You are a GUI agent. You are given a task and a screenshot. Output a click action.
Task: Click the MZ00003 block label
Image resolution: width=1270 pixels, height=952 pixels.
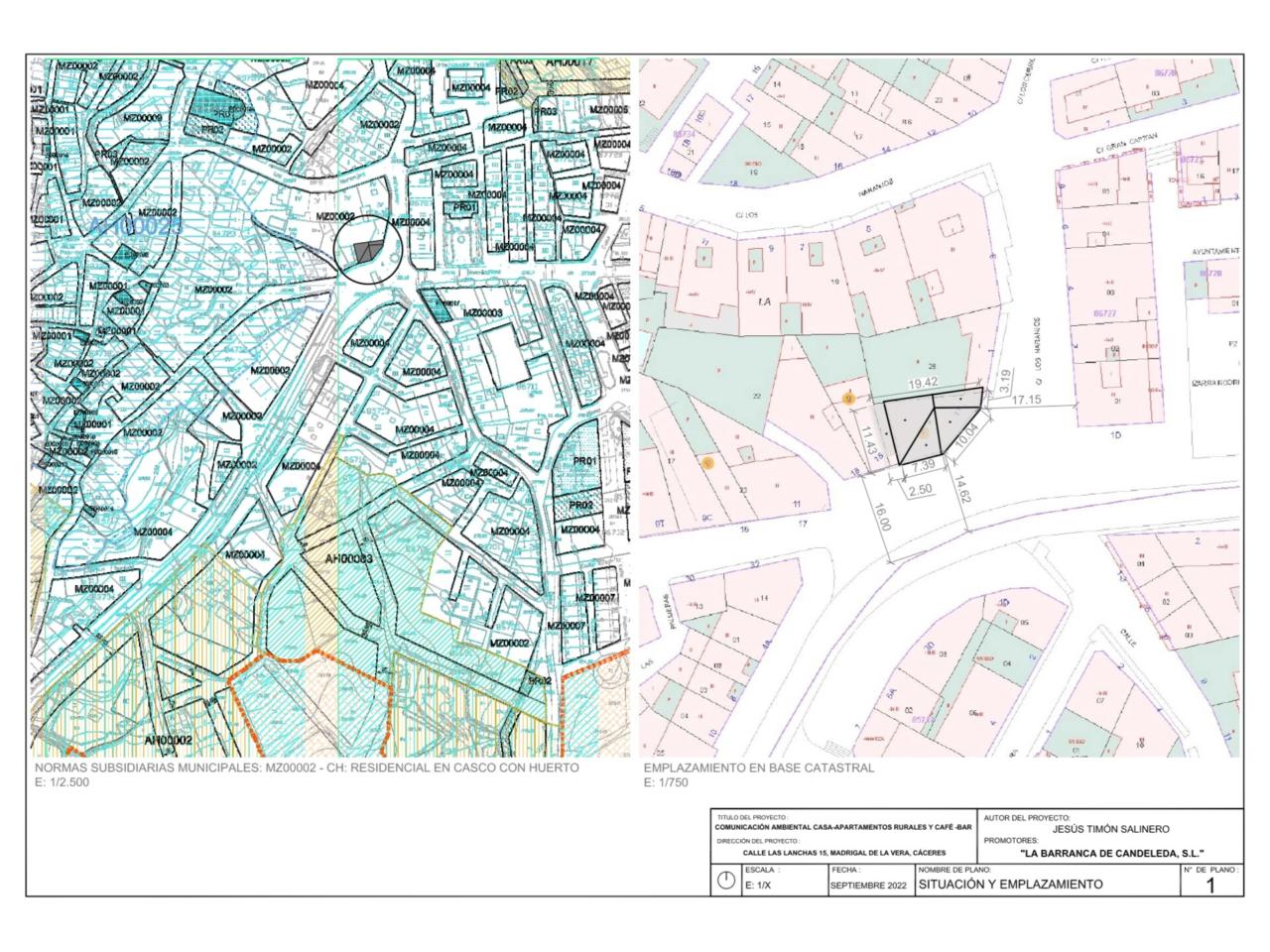tap(479, 313)
